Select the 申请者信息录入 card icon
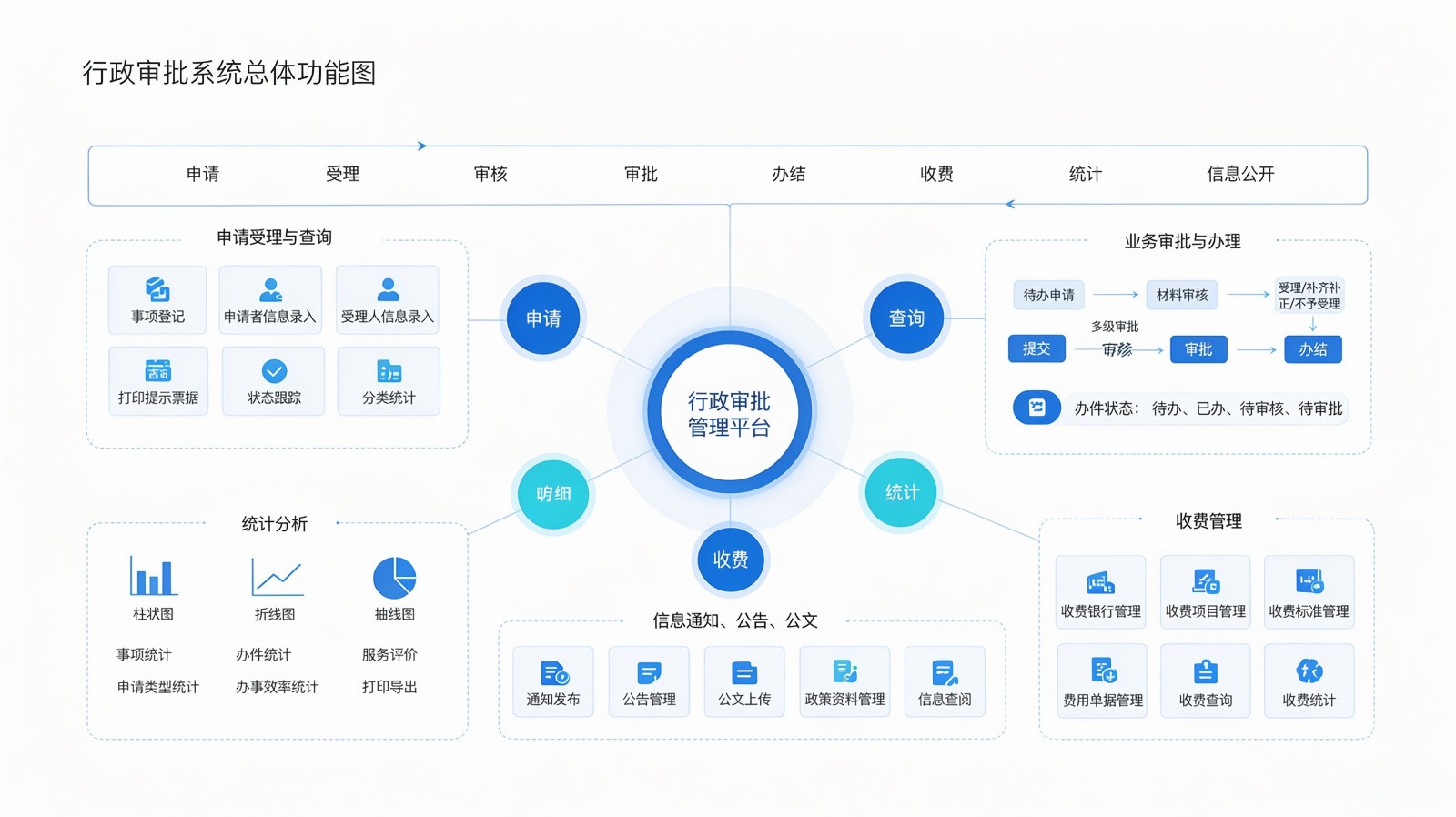 [270, 290]
